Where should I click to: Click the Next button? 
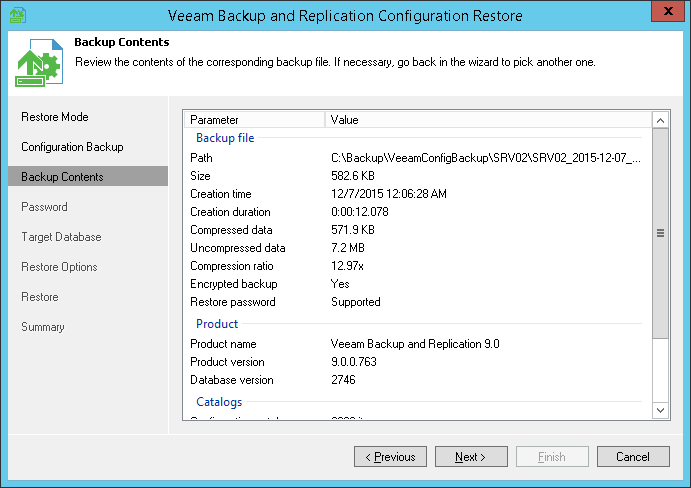tap(471, 457)
